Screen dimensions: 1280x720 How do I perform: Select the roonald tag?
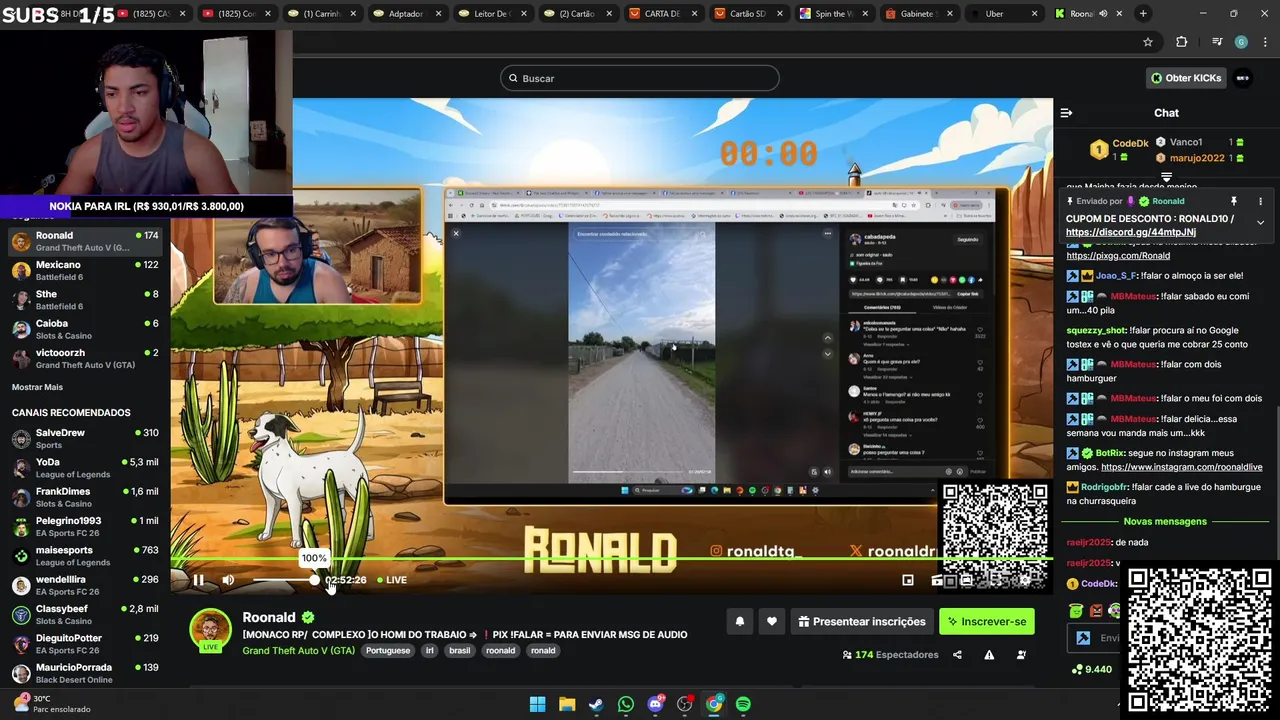pos(501,651)
